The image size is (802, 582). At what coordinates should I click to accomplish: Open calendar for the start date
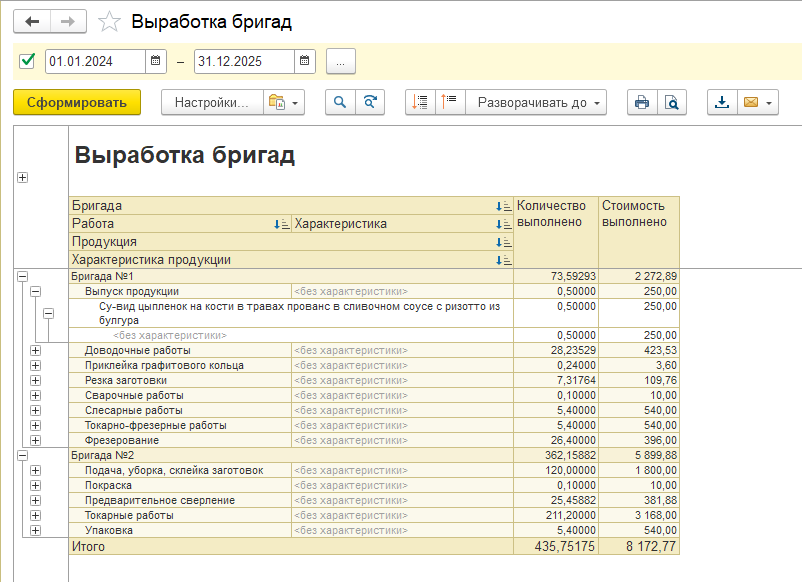(155, 61)
